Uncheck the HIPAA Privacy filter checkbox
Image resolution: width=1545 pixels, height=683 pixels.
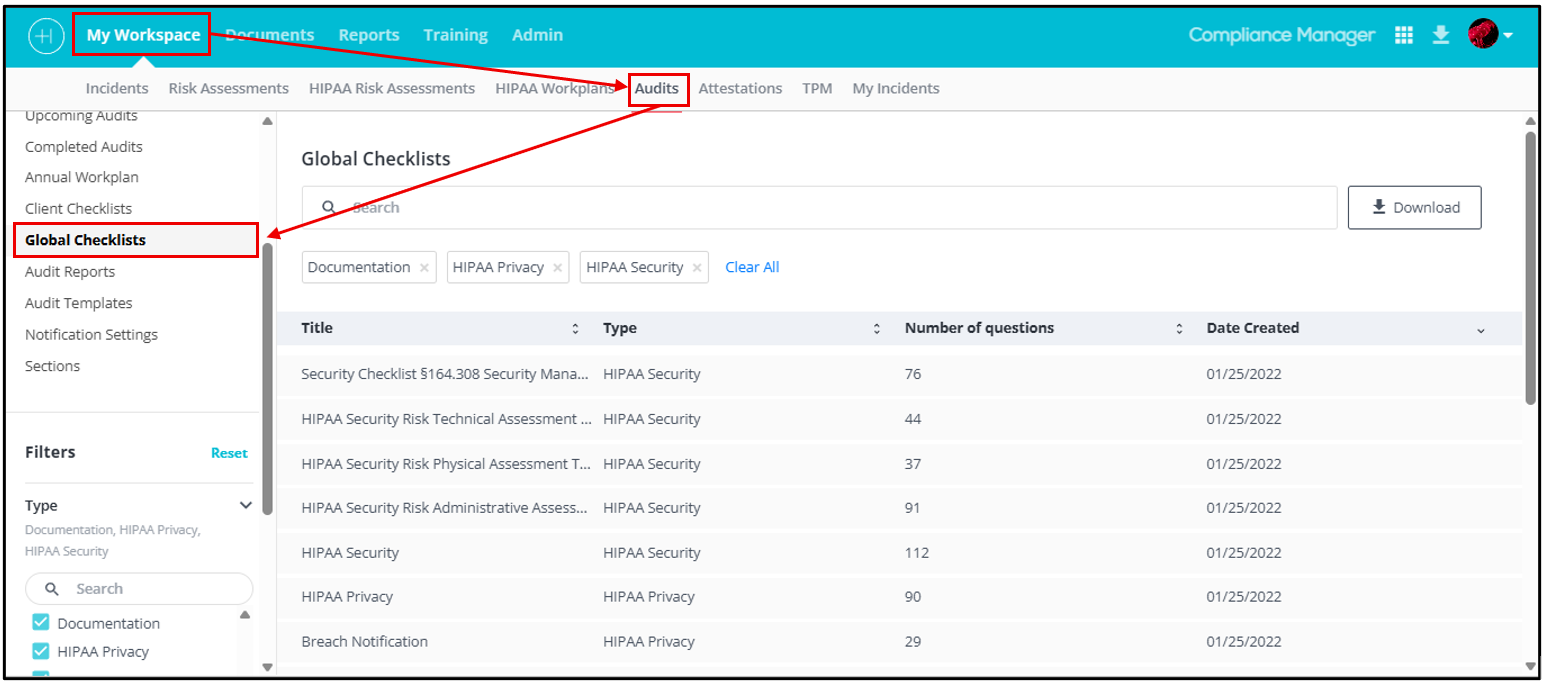click(39, 651)
